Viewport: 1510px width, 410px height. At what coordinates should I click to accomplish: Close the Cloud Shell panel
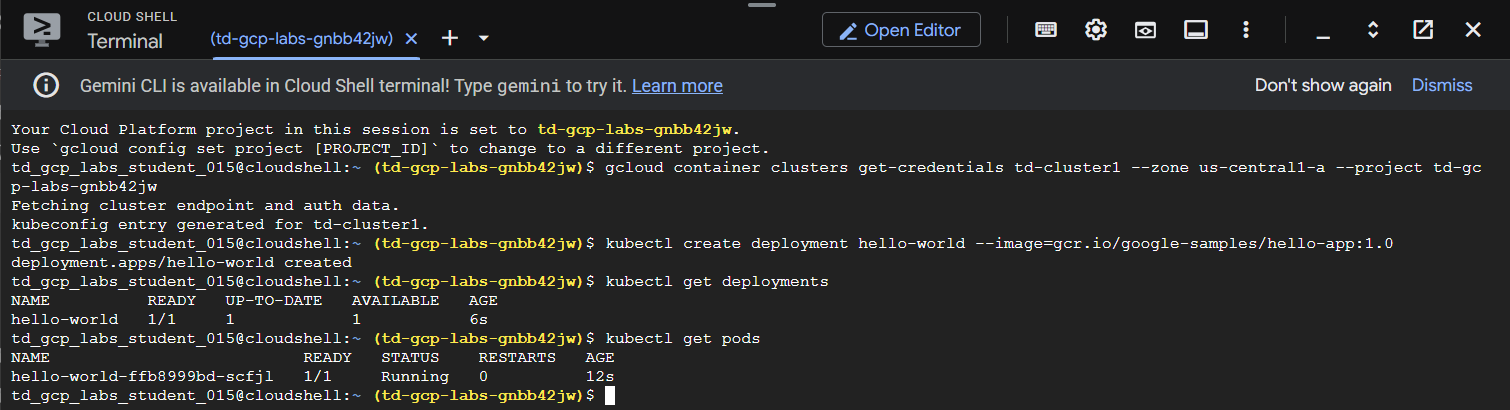pos(1473,30)
